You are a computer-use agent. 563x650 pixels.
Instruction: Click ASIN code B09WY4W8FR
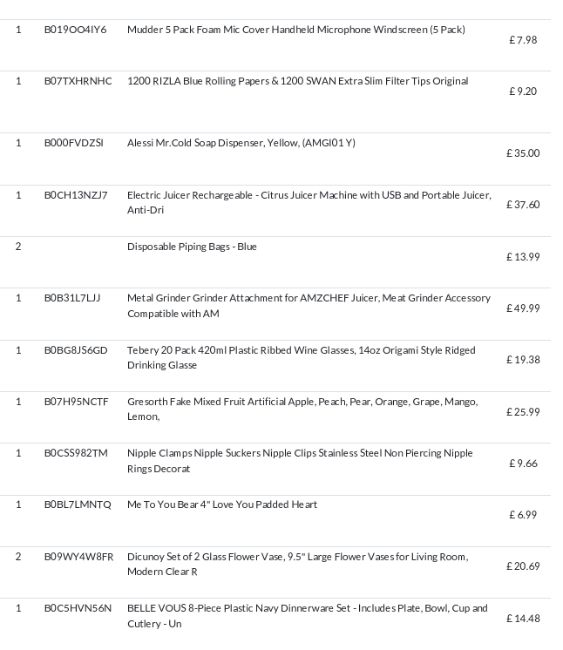79,557
